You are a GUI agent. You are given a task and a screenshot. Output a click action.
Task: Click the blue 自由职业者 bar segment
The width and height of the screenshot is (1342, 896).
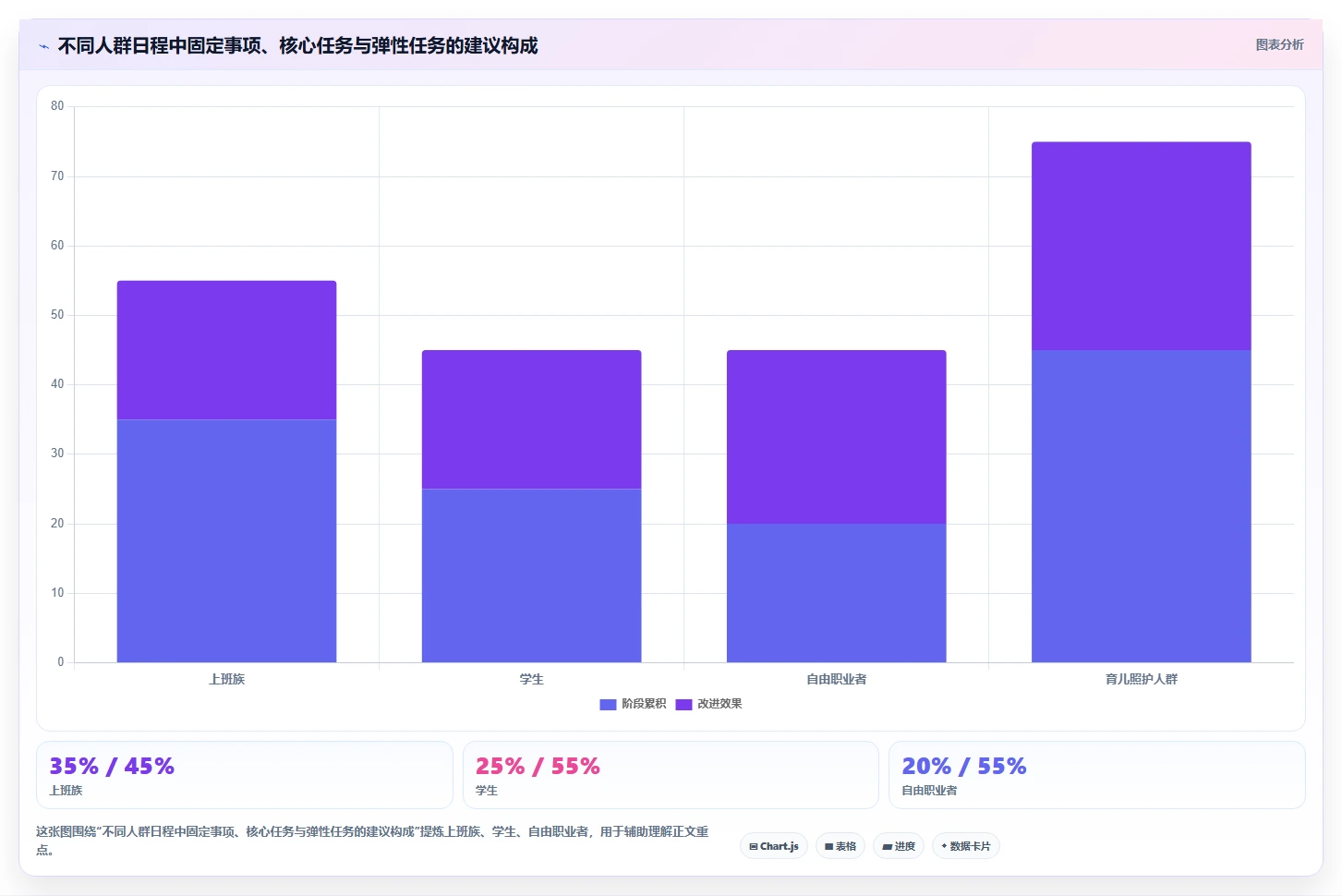click(x=837, y=593)
